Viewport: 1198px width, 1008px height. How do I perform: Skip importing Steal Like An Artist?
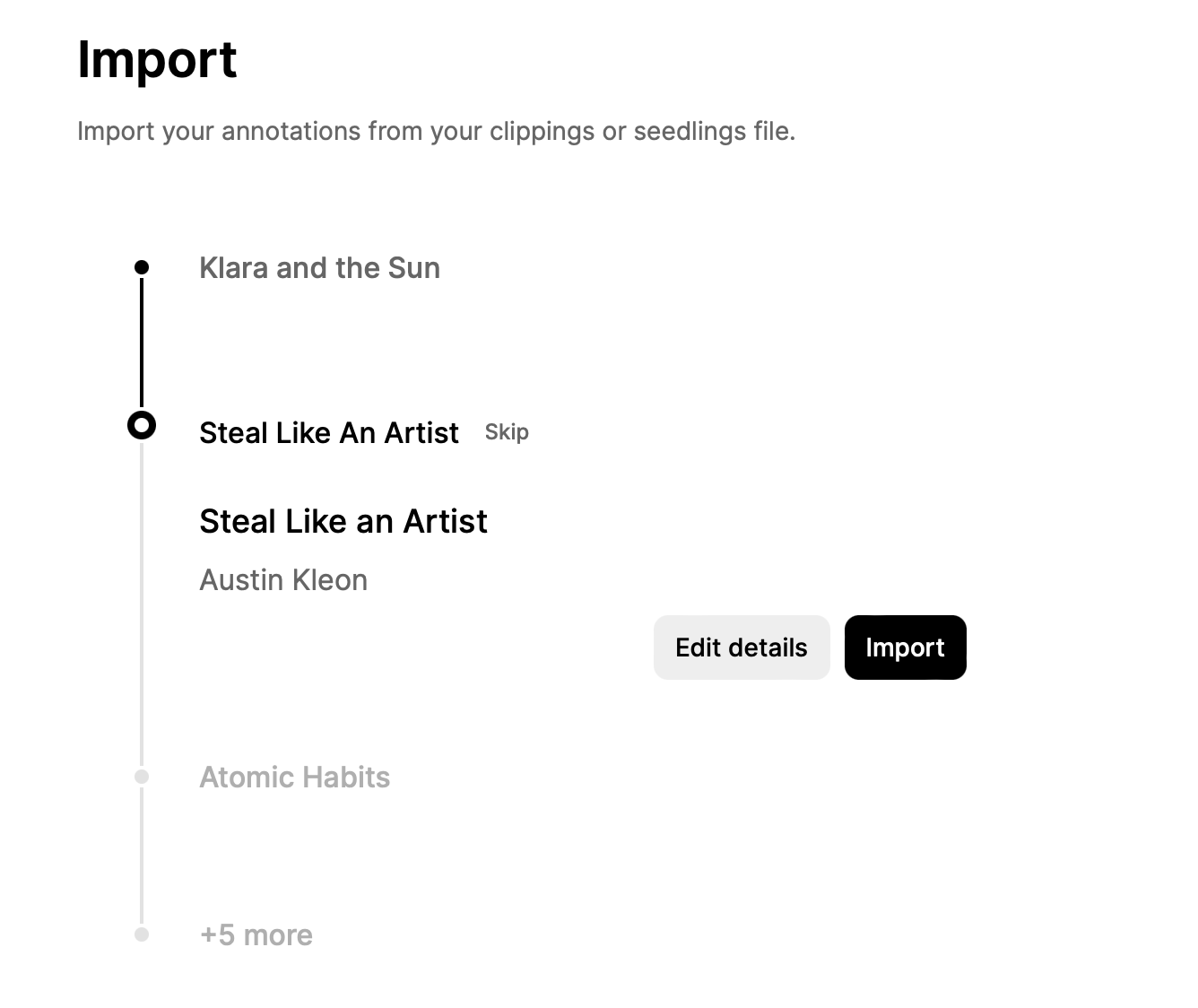507,431
